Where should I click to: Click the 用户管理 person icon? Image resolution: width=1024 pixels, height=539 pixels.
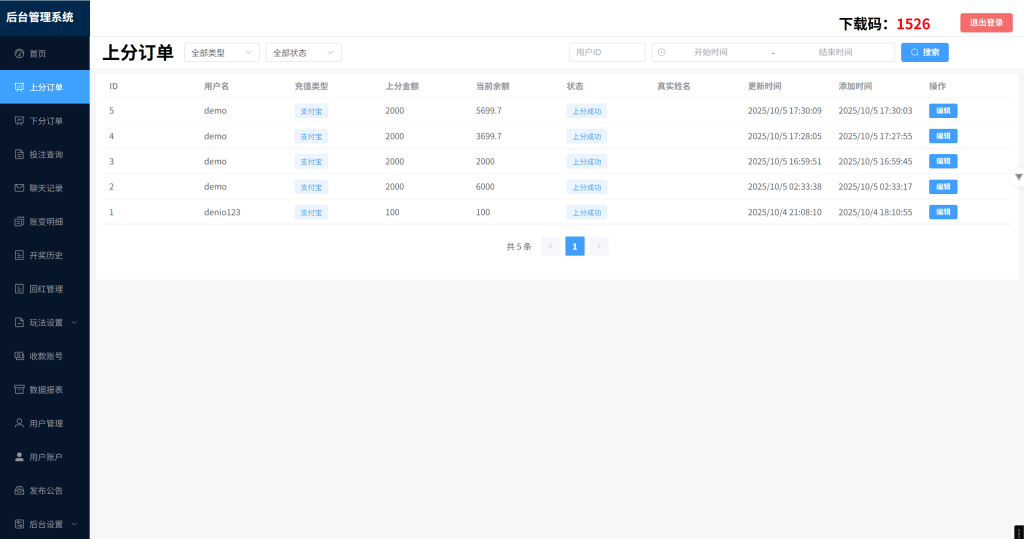coord(19,423)
